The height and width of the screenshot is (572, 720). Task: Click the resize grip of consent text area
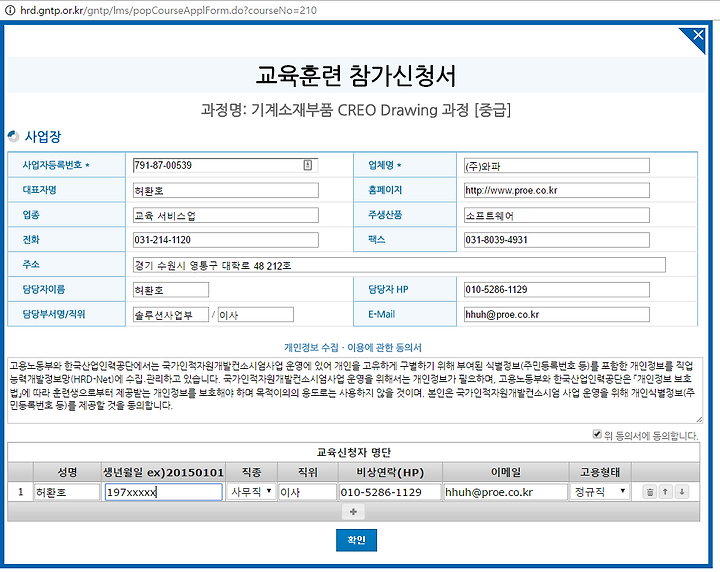coord(699,420)
